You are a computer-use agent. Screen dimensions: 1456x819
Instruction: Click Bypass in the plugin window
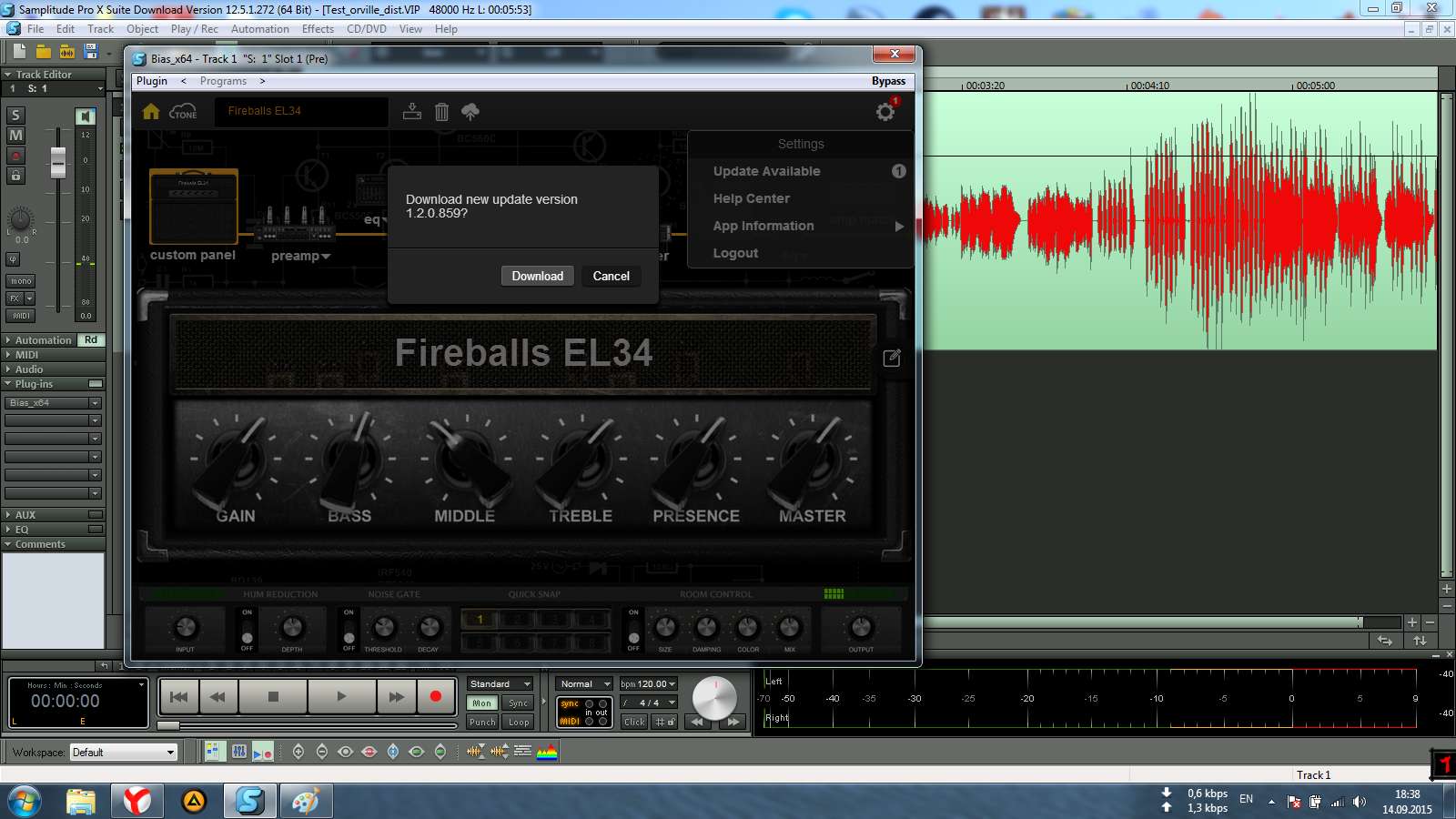pos(888,81)
